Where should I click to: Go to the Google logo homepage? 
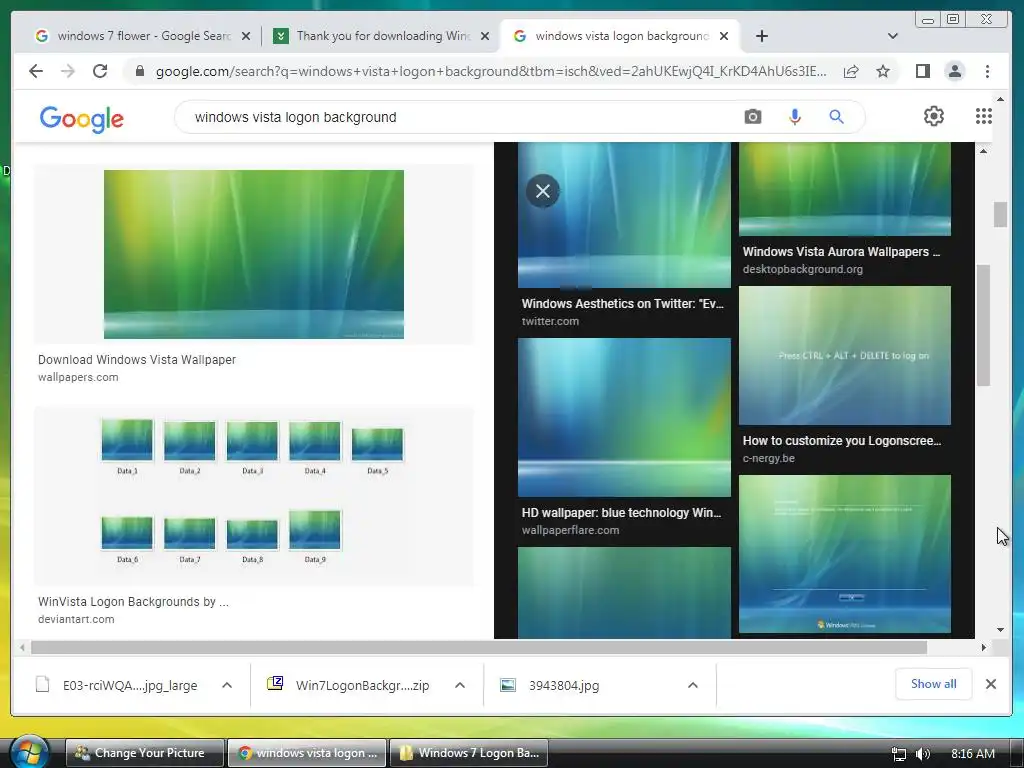pyautogui.click(x=82, y=119)
